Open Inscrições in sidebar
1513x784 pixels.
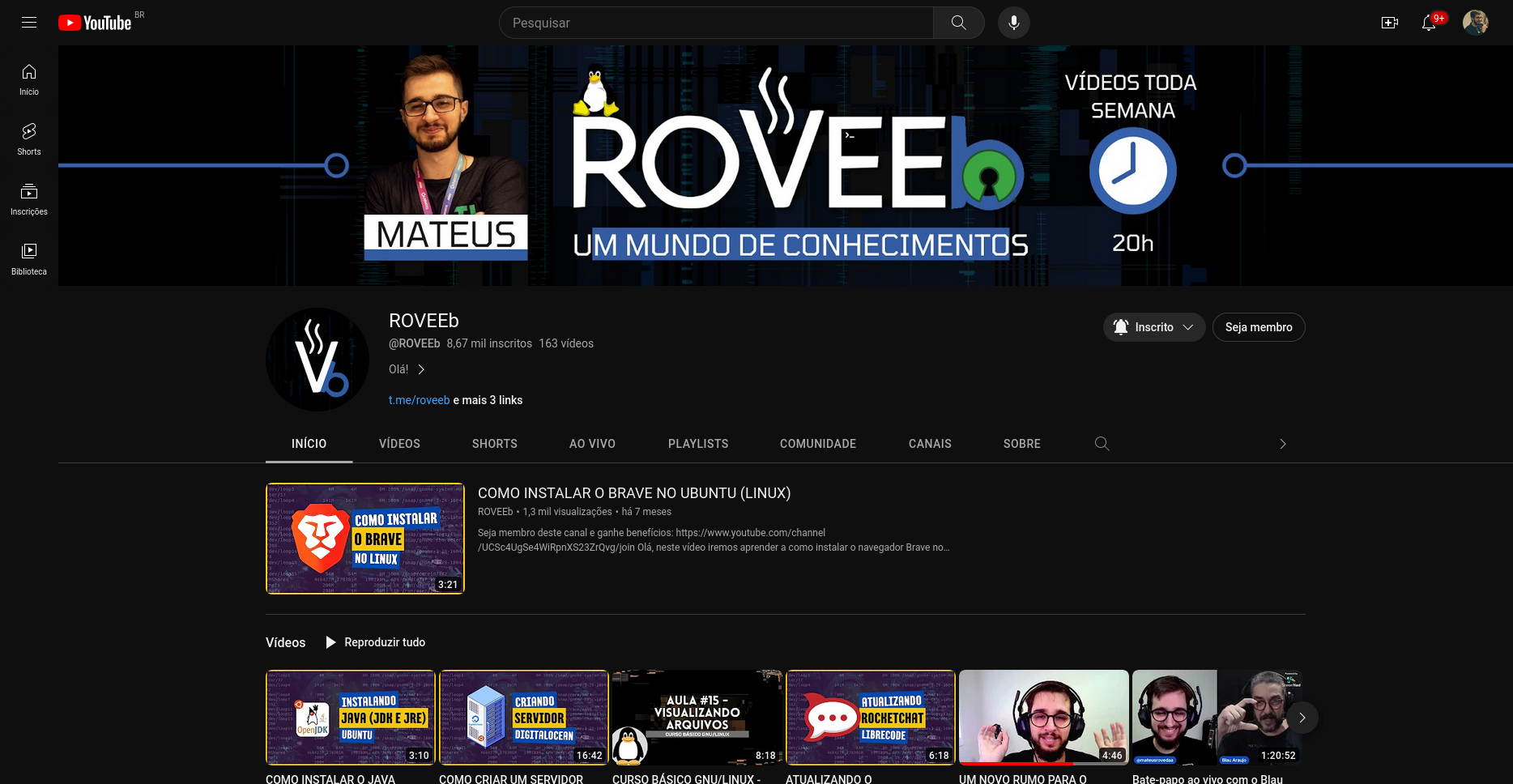[x=29, y=199]
